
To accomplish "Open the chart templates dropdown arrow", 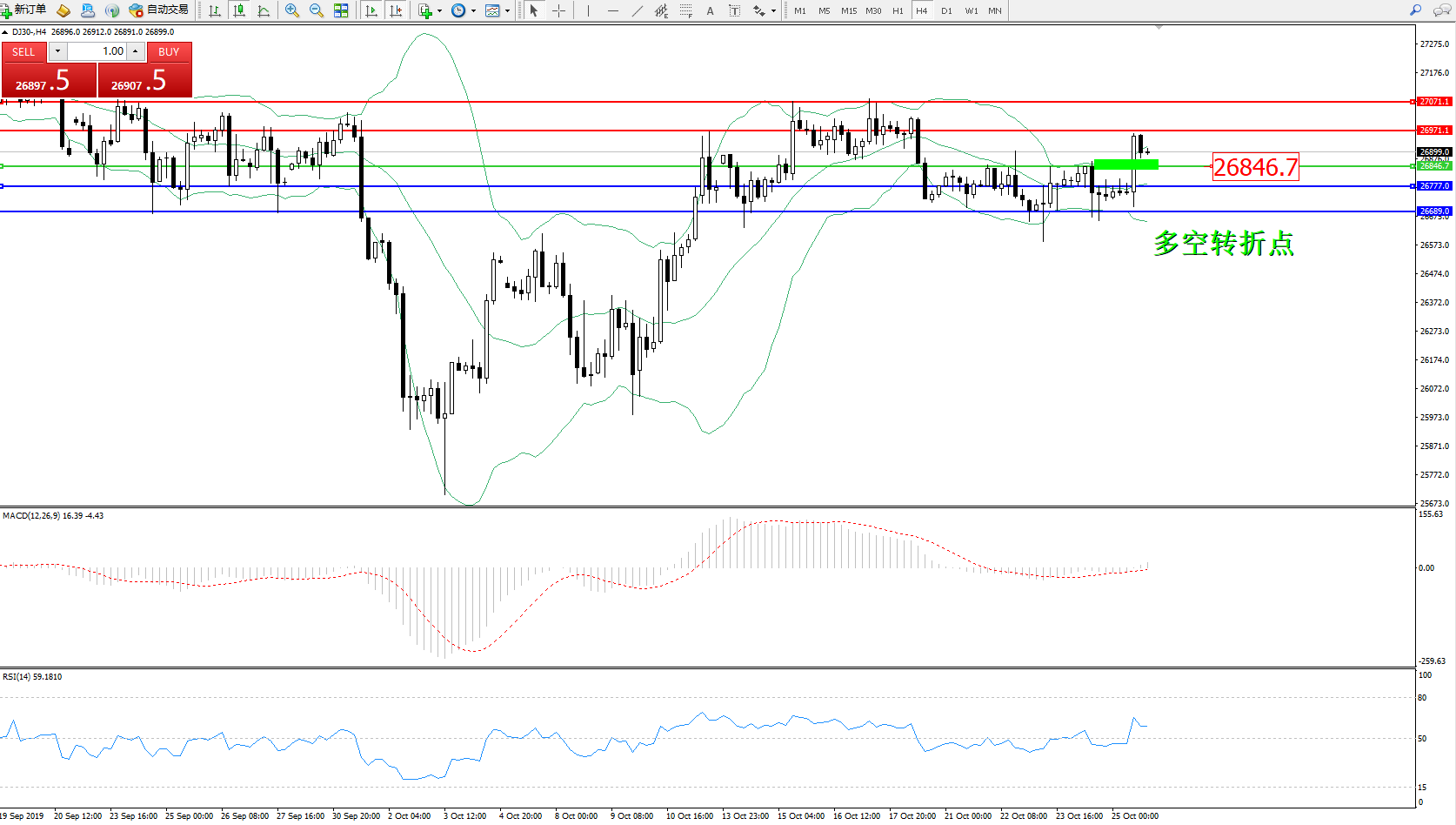I will (x=507, y=11).
